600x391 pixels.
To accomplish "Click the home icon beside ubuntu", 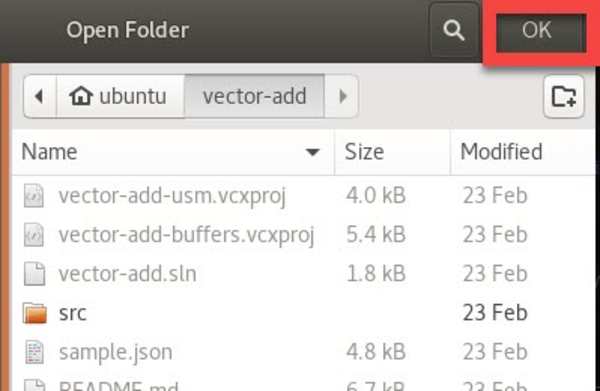I will [81, 96].
